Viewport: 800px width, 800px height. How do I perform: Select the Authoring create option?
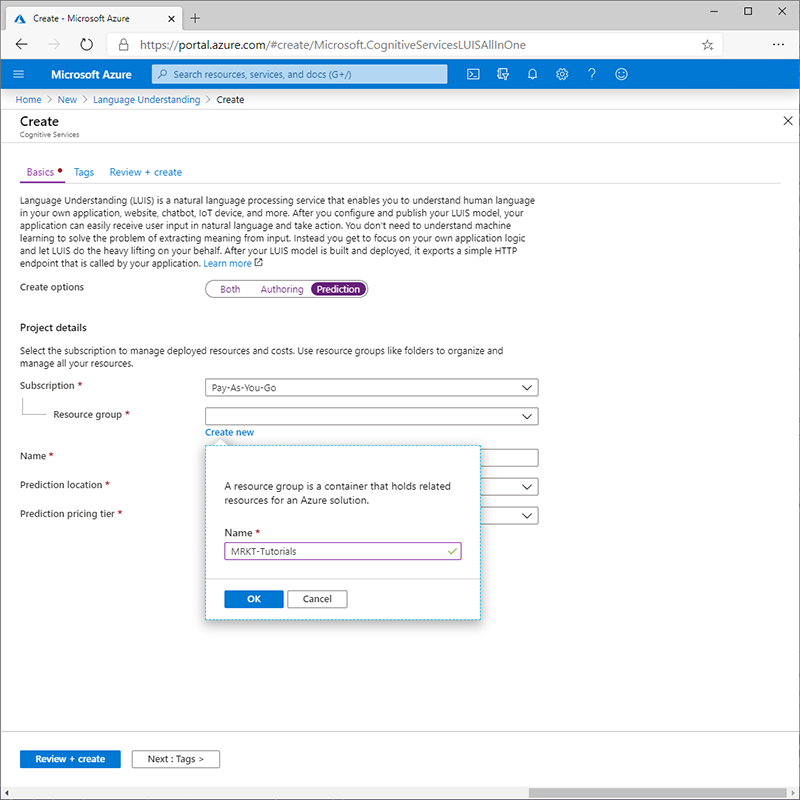[x=282, y=289]
